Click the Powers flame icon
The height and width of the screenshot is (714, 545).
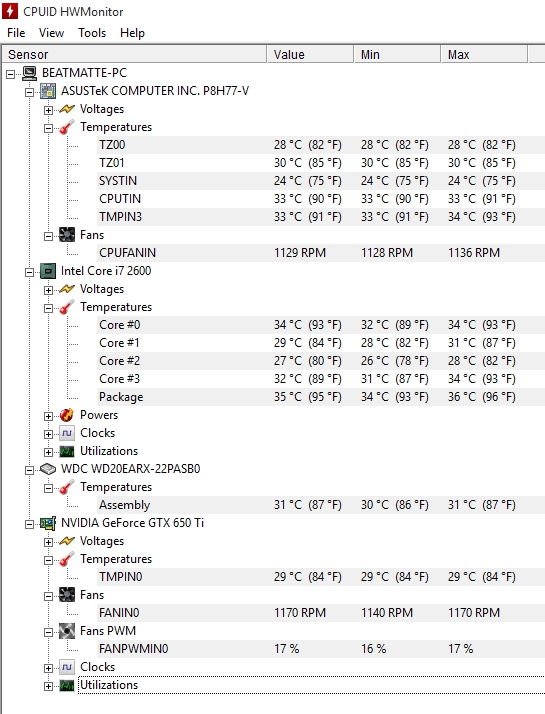tap(67, 415)
